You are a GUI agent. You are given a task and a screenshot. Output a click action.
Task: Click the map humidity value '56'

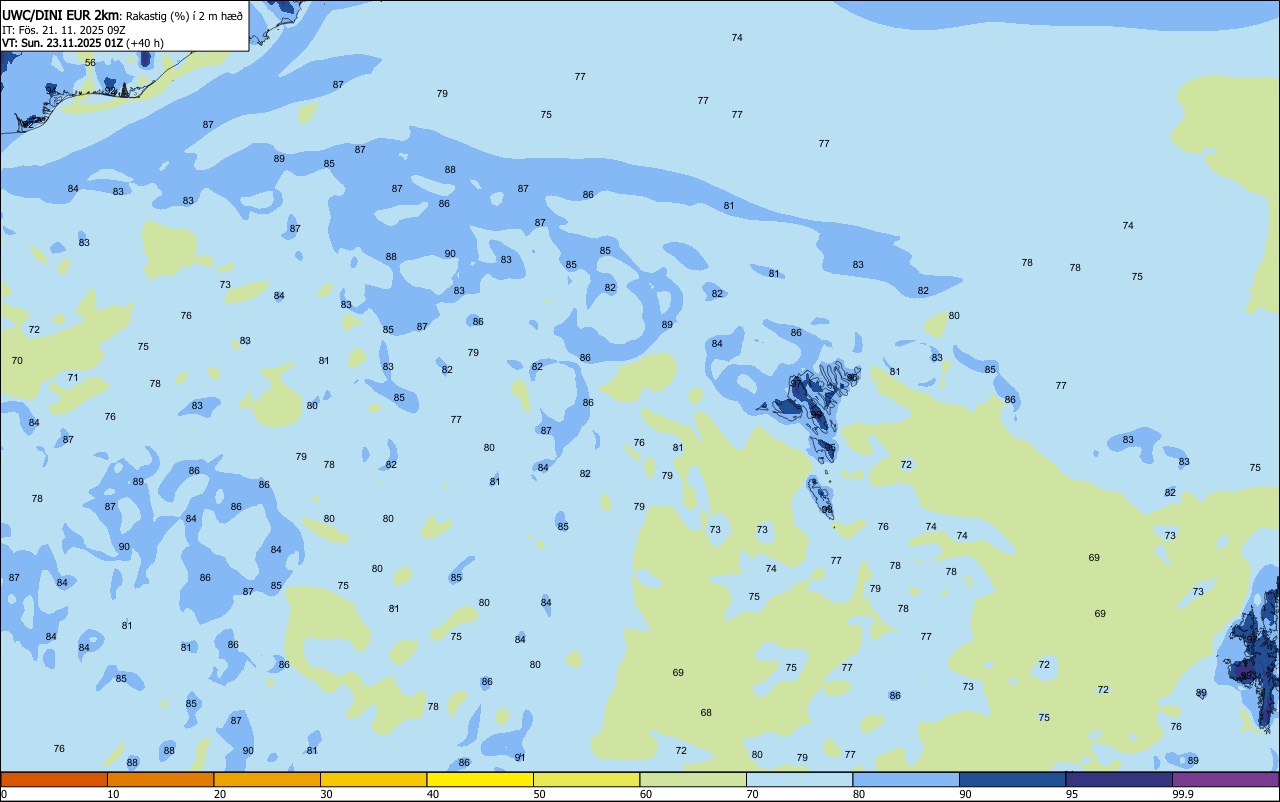point(90,63)
